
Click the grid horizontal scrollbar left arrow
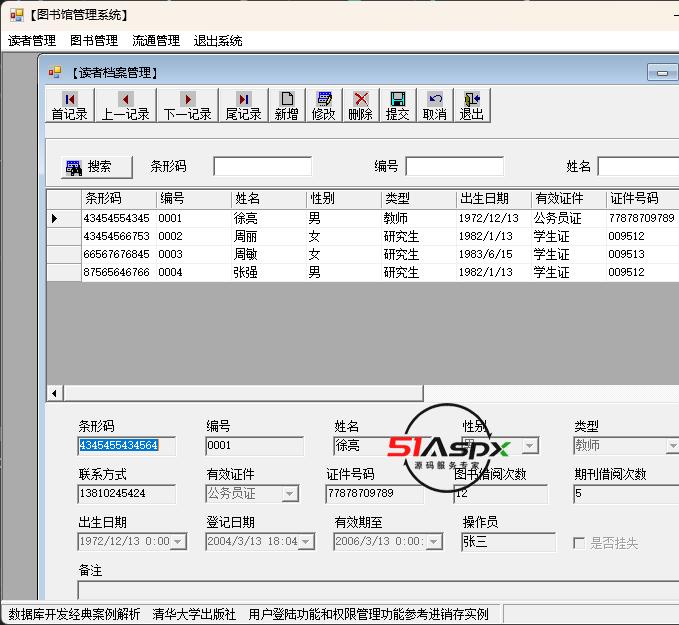[54, 394]
